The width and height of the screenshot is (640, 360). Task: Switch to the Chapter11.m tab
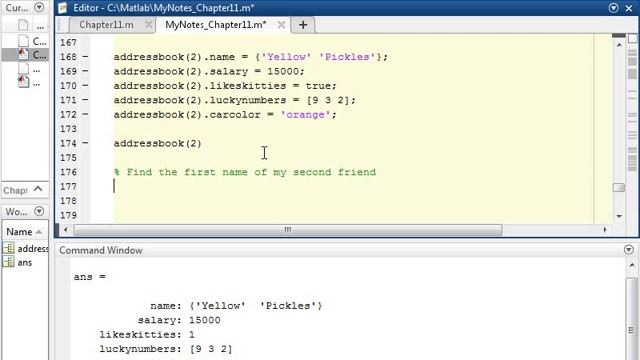106,25
